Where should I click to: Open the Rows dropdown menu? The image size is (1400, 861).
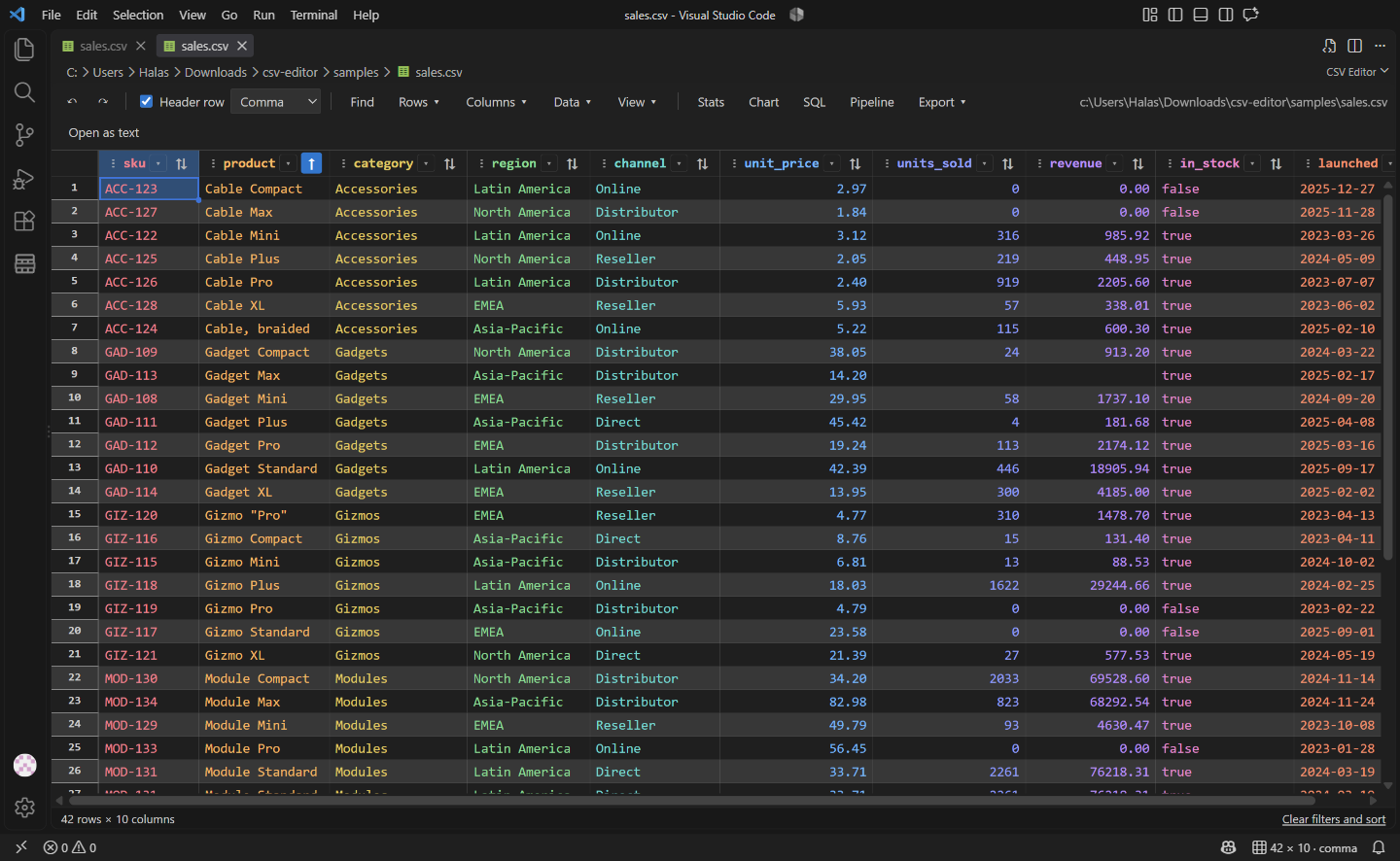coord(419,102)
